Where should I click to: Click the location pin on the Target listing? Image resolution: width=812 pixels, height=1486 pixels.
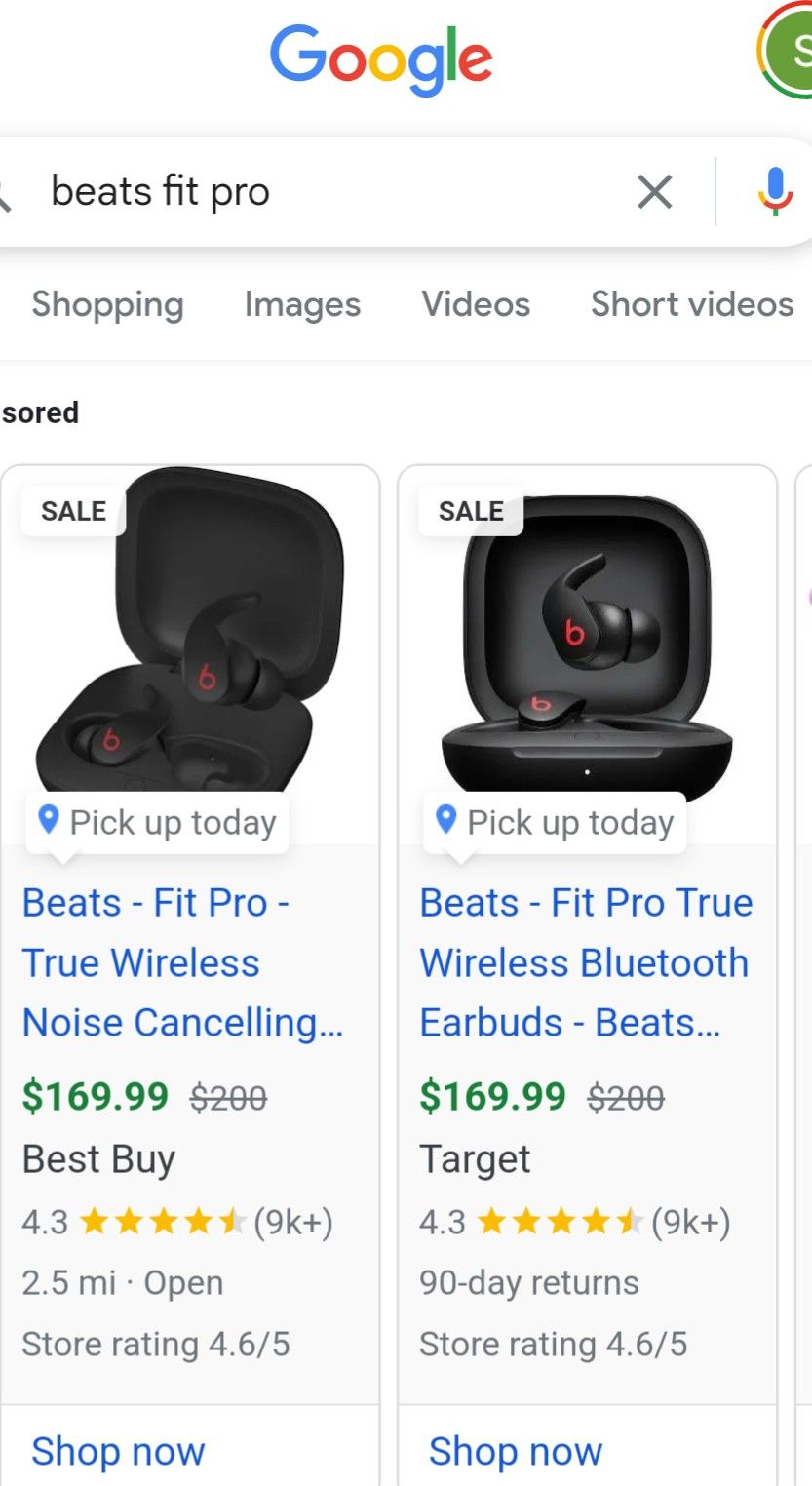pyautogui.click(x=445, y=821)
